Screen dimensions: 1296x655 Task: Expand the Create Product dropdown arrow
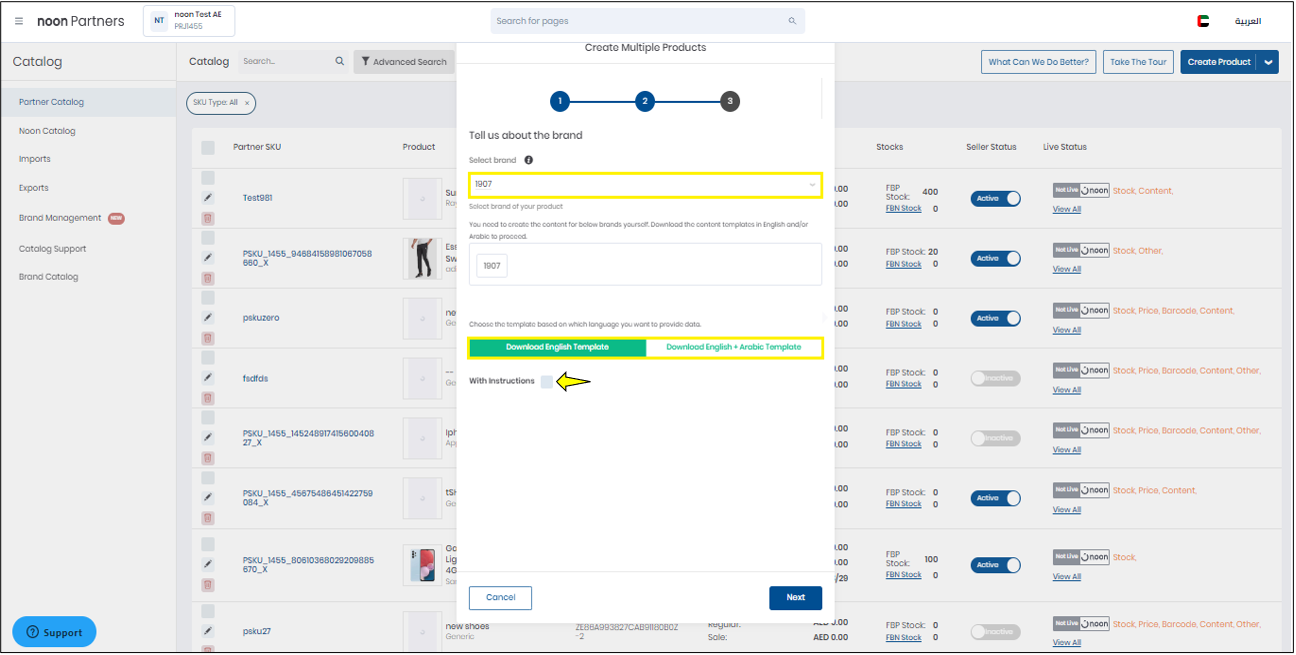(1268, 62)
